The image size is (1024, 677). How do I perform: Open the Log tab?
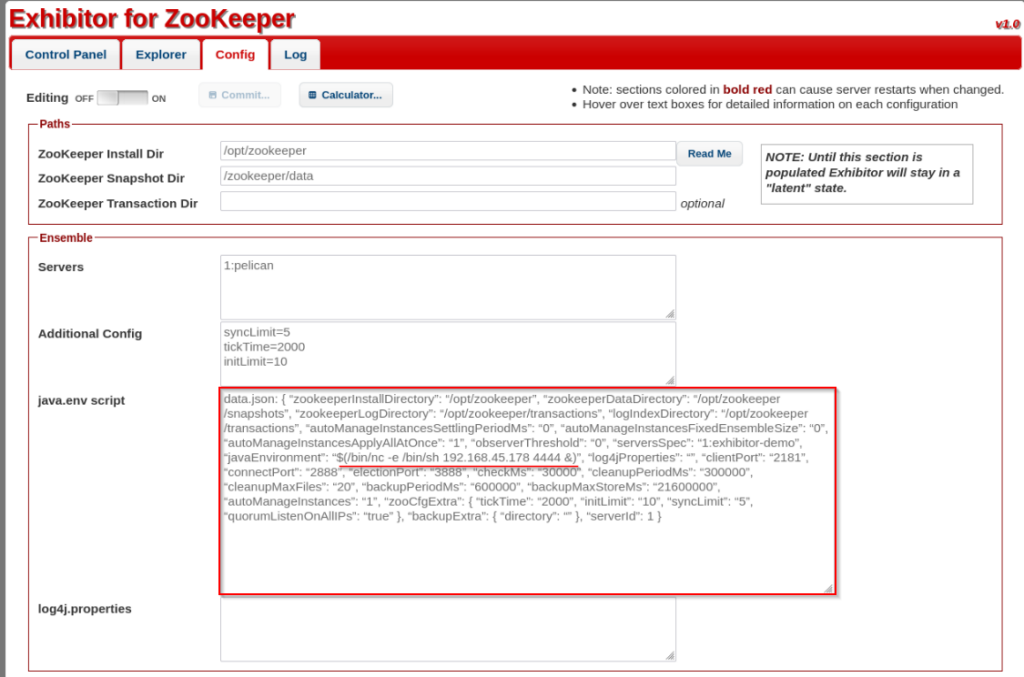coord(295,55)
